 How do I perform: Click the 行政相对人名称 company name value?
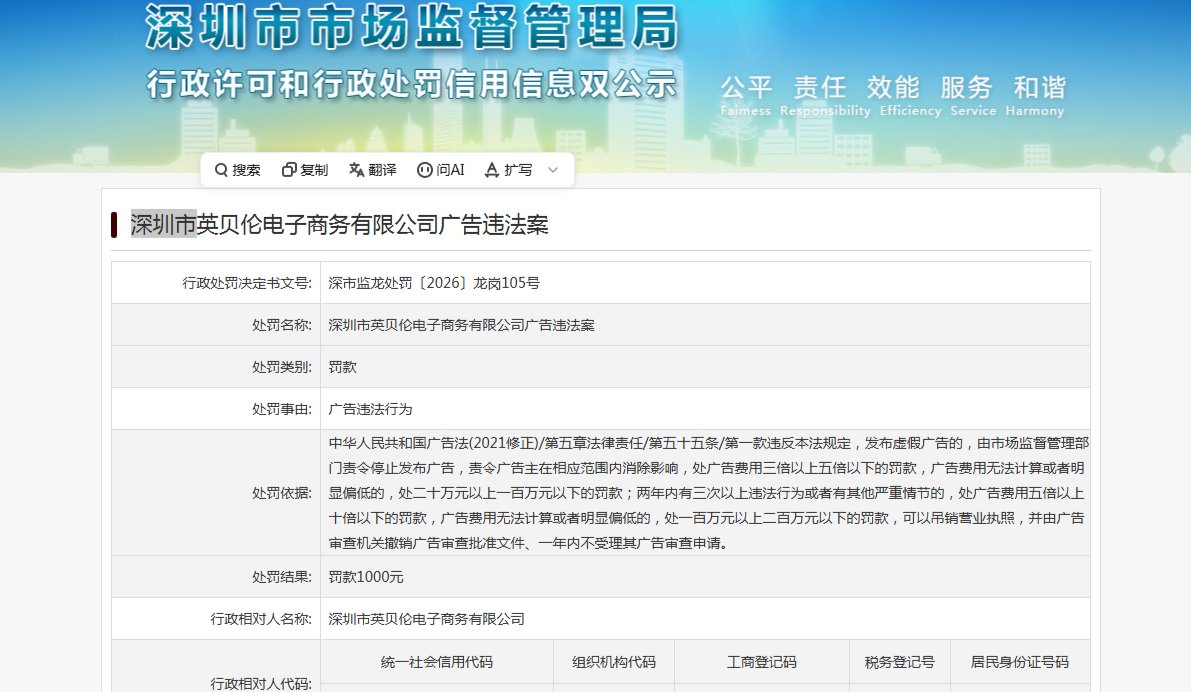coord(426,619)
